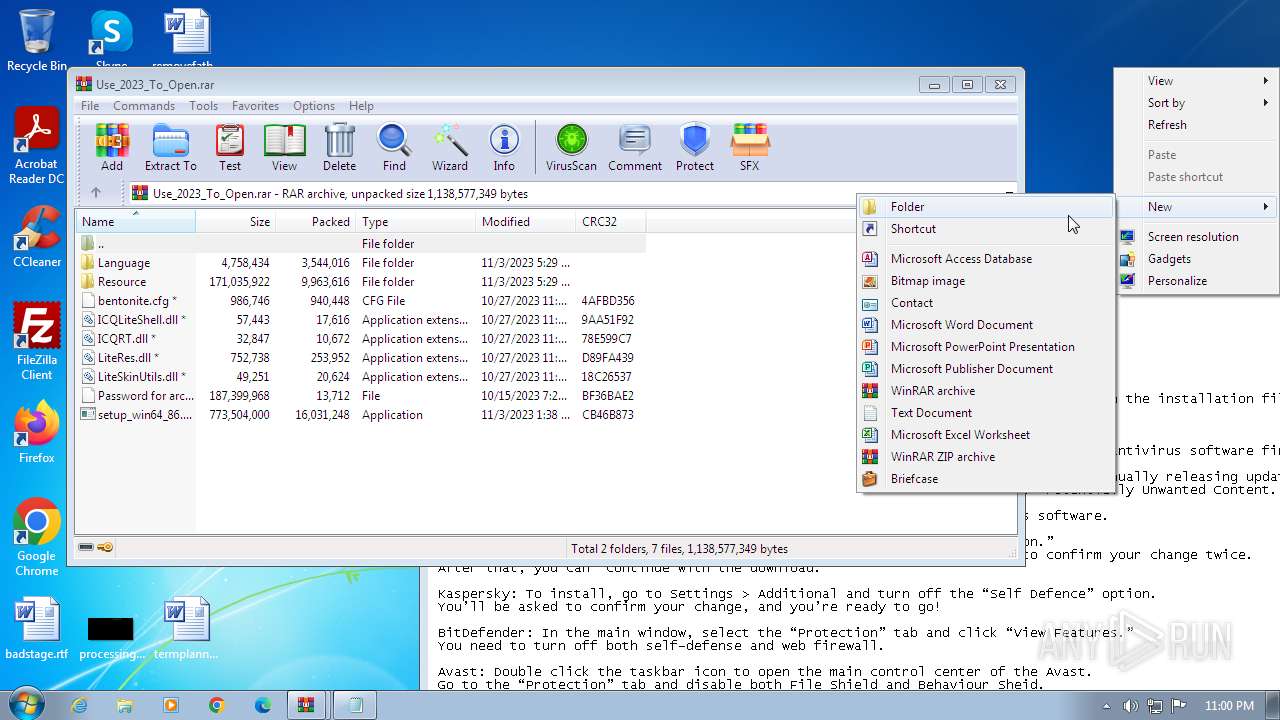1280x720 pixels.
Task: Sort by the Name column header
Action: pos(135,222)
